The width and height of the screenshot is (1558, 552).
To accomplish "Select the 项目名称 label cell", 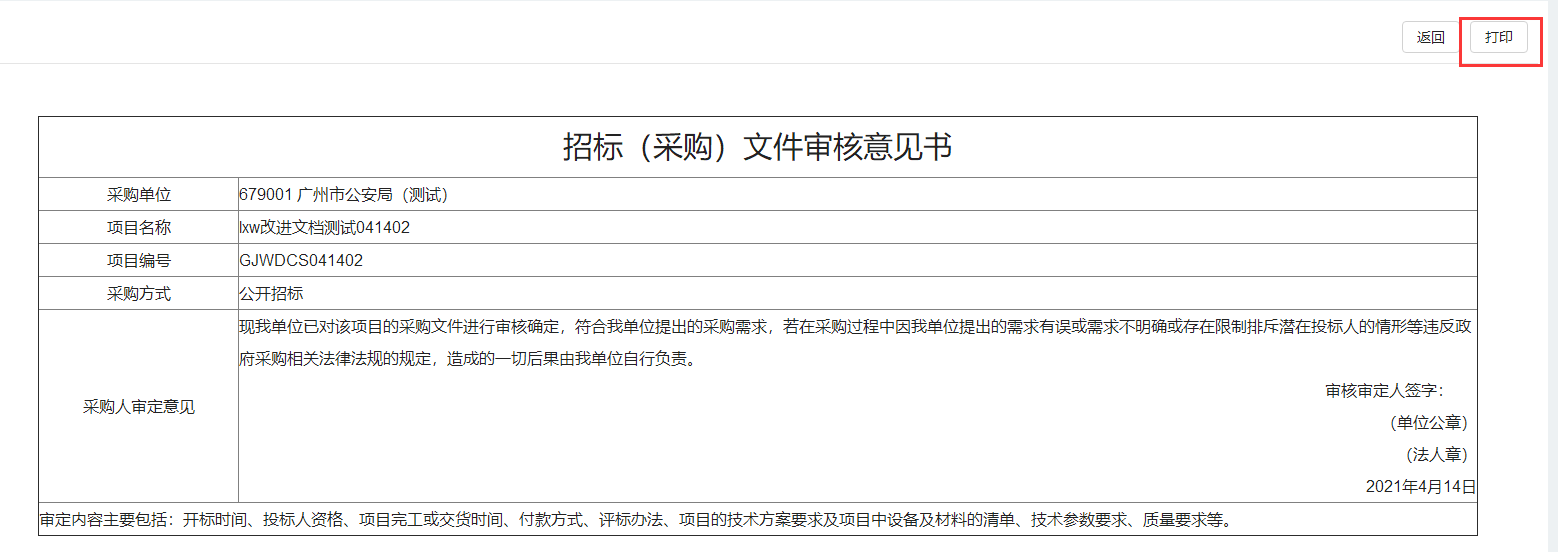I will coord(139,227).
